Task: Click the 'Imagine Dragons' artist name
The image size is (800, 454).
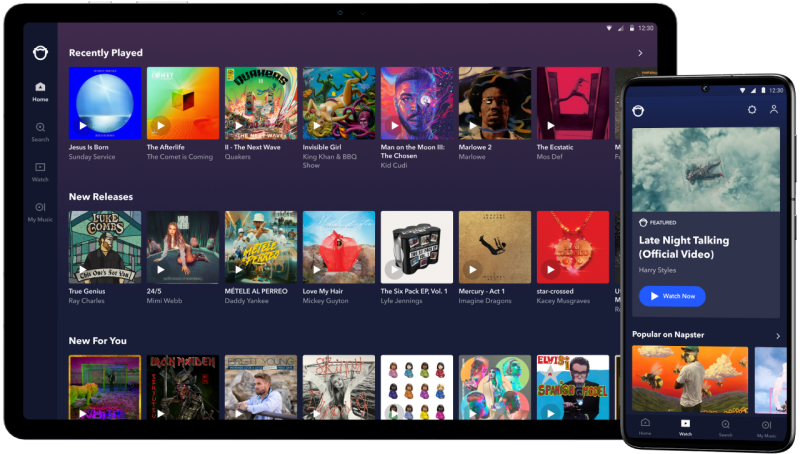Action: (x=485, y=301)
